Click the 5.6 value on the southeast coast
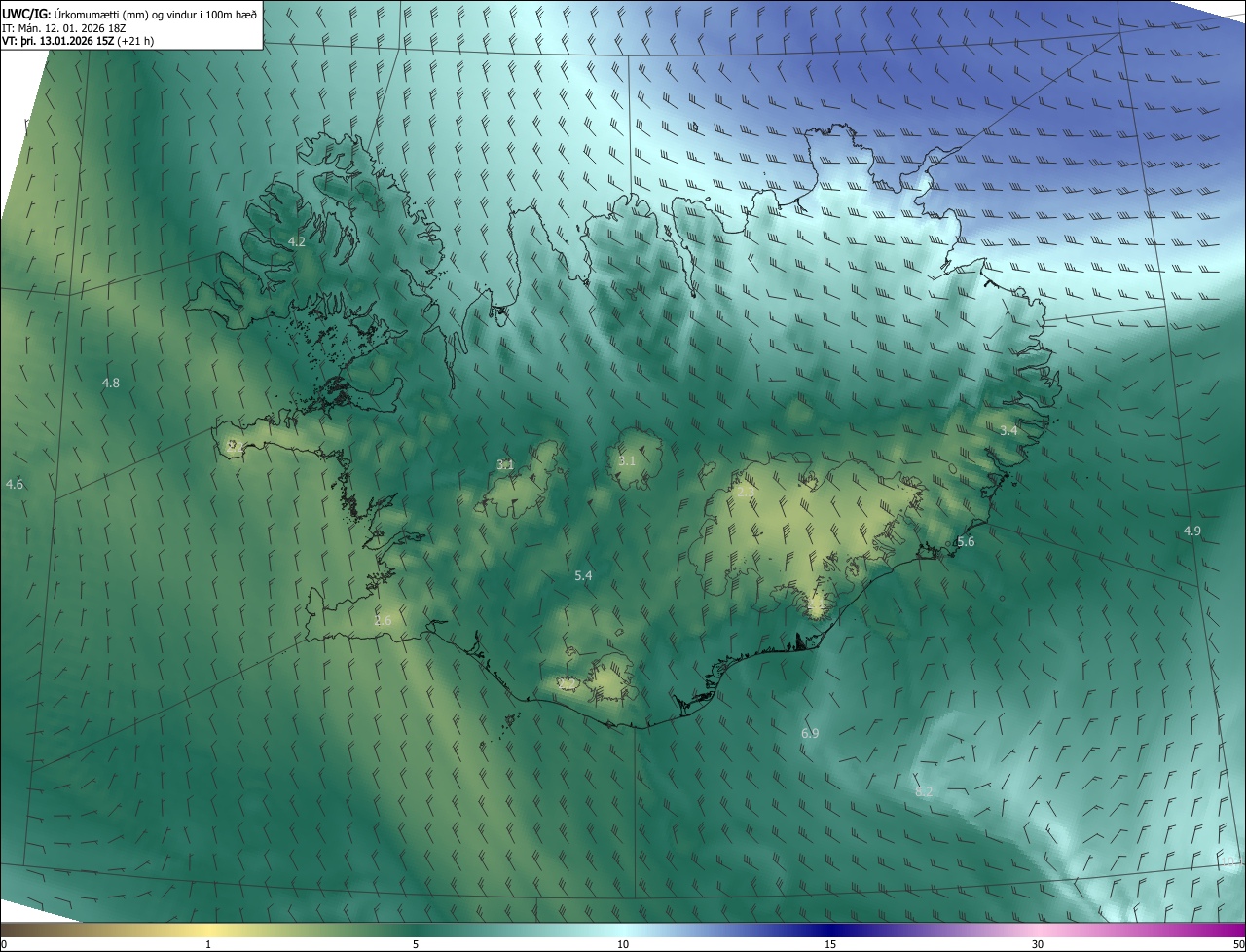 click(x=966, y=541)
